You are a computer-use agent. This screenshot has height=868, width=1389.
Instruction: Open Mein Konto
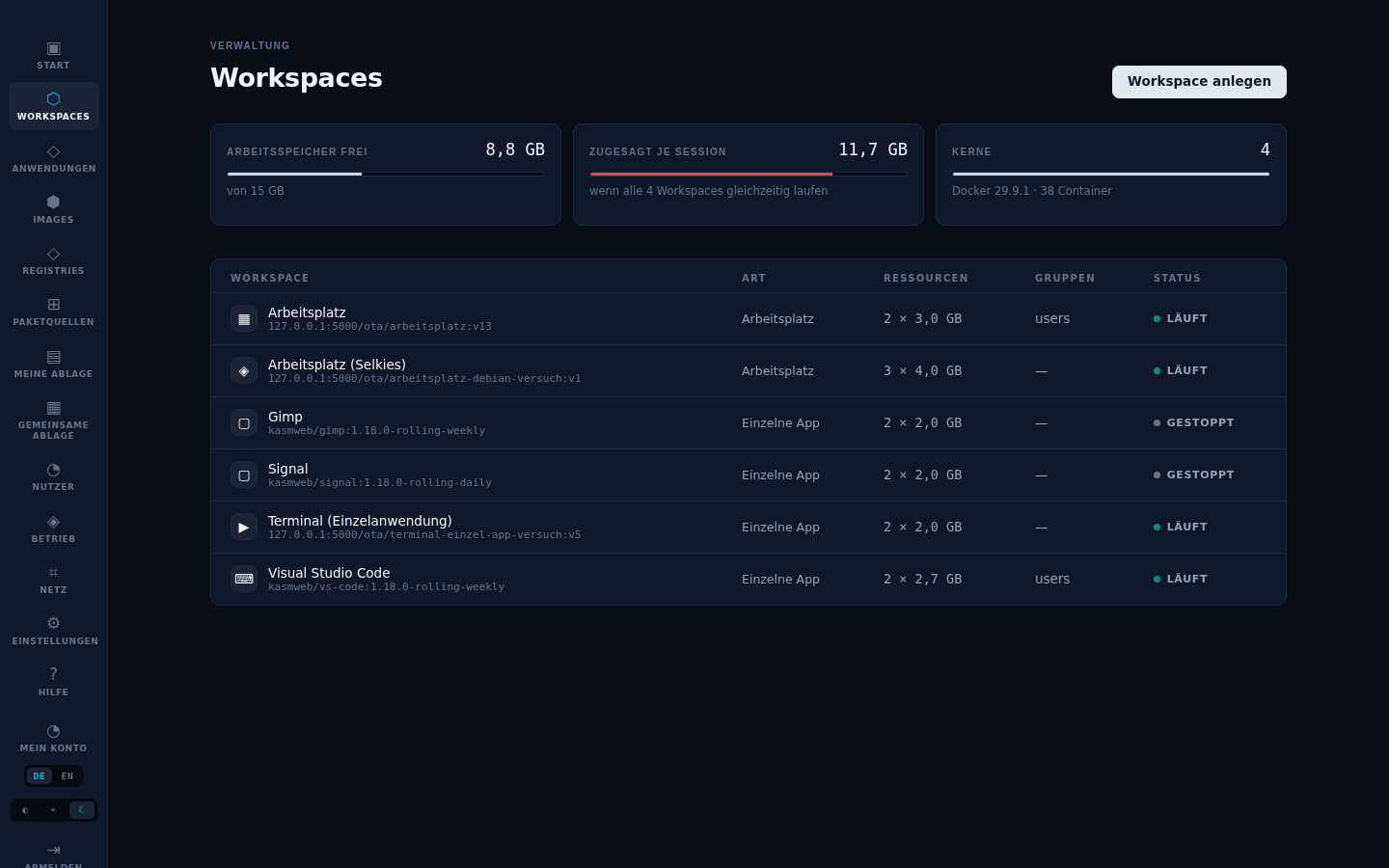[x=53, y=738]
